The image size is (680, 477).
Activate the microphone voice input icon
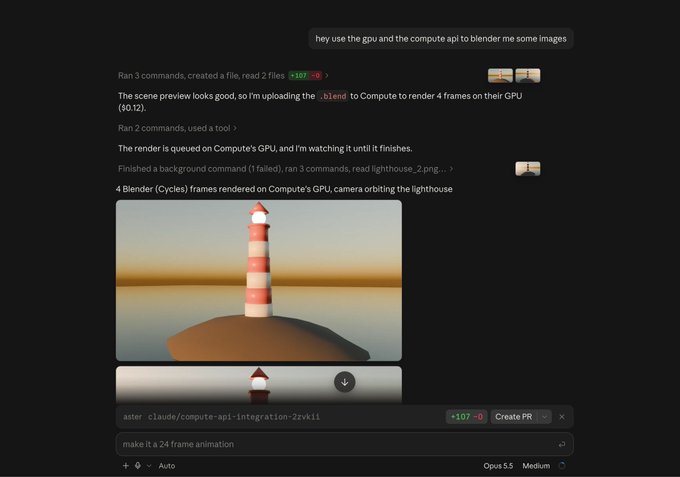pyautogui.click(x=137, y=465)
